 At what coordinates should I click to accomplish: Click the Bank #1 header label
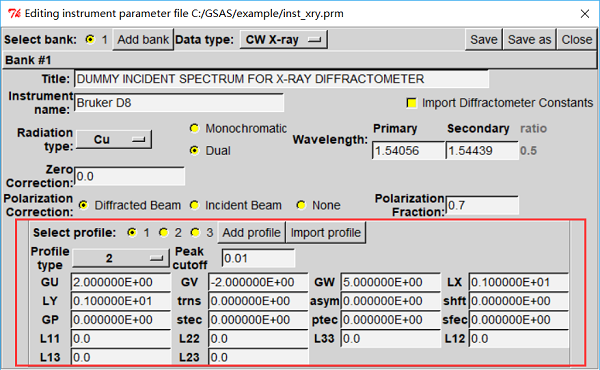click(28, 60)
